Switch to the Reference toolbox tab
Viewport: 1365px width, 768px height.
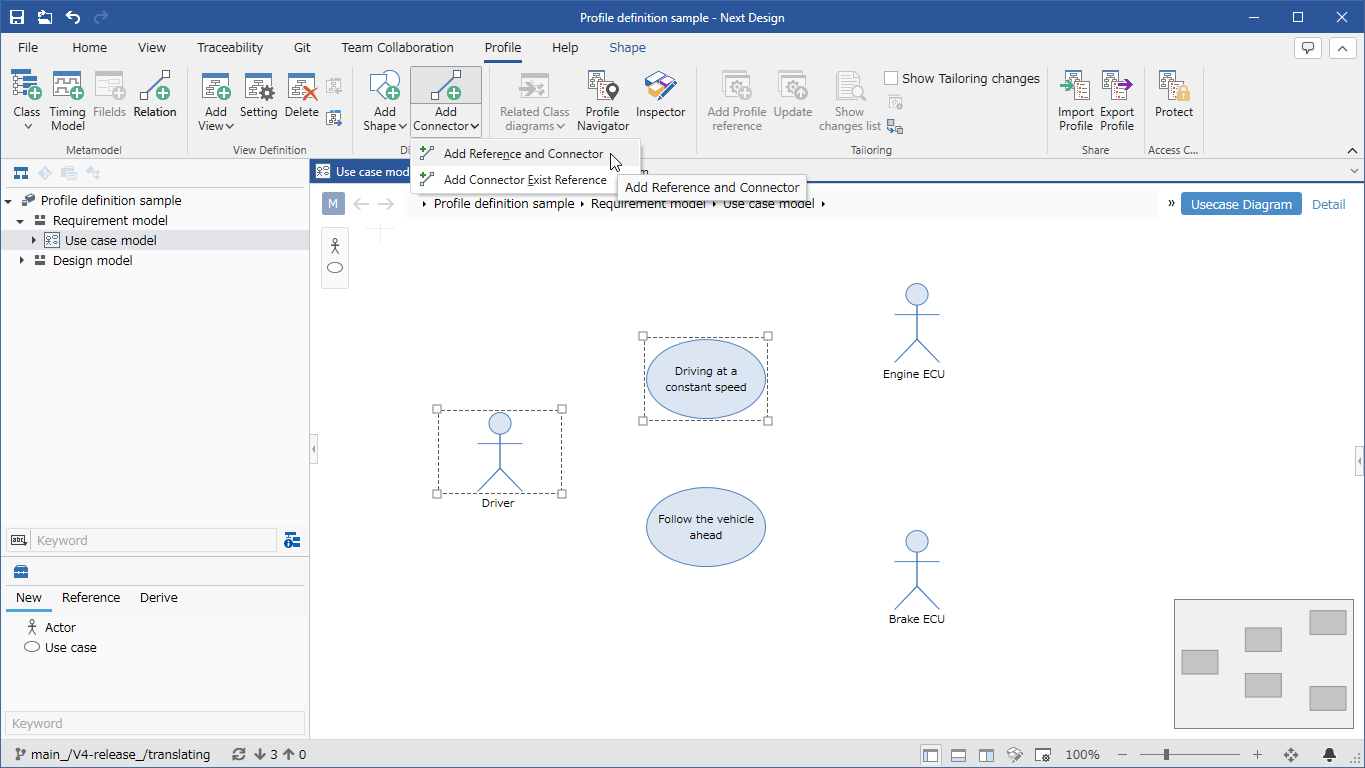91,598
